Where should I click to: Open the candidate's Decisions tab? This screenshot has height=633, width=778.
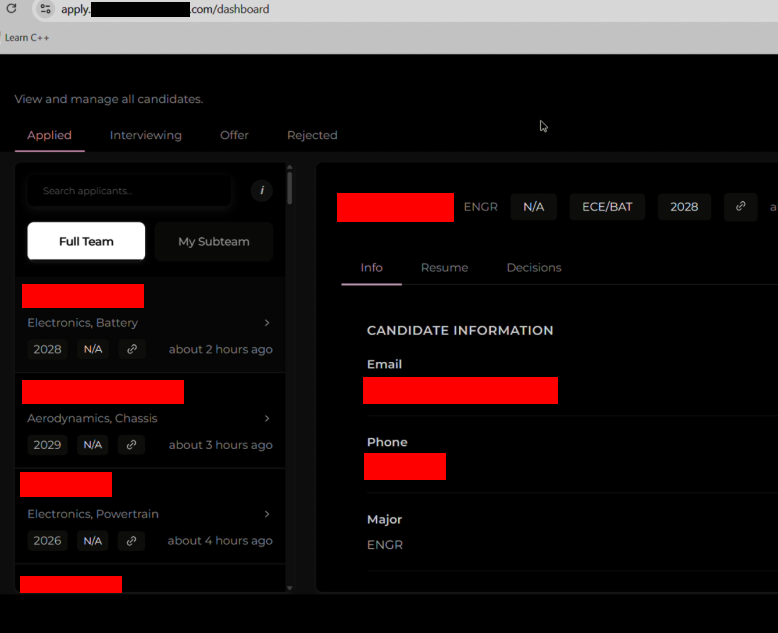(x=534, y=268)
